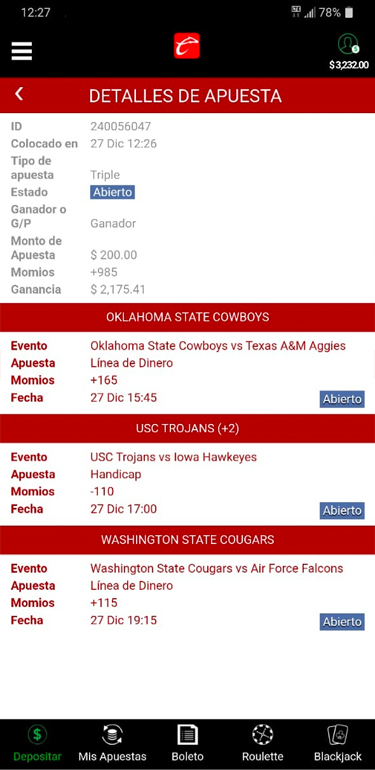Open the user account profile icon

348,44
